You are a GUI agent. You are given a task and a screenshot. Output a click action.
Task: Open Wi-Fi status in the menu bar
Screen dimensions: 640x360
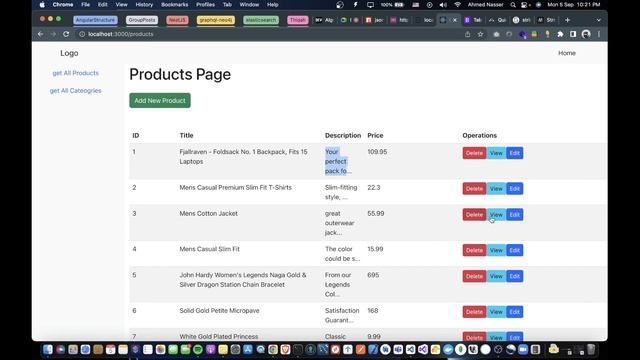tap(458, 4)
